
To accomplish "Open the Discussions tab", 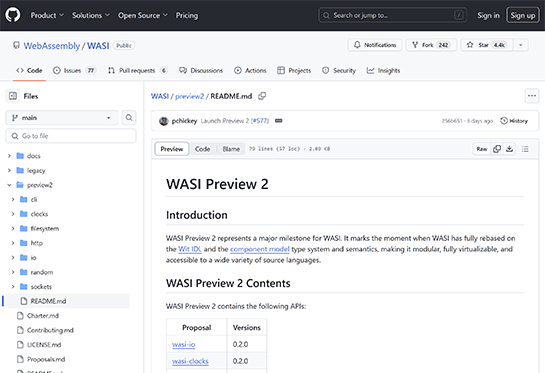I will [201, 70].
